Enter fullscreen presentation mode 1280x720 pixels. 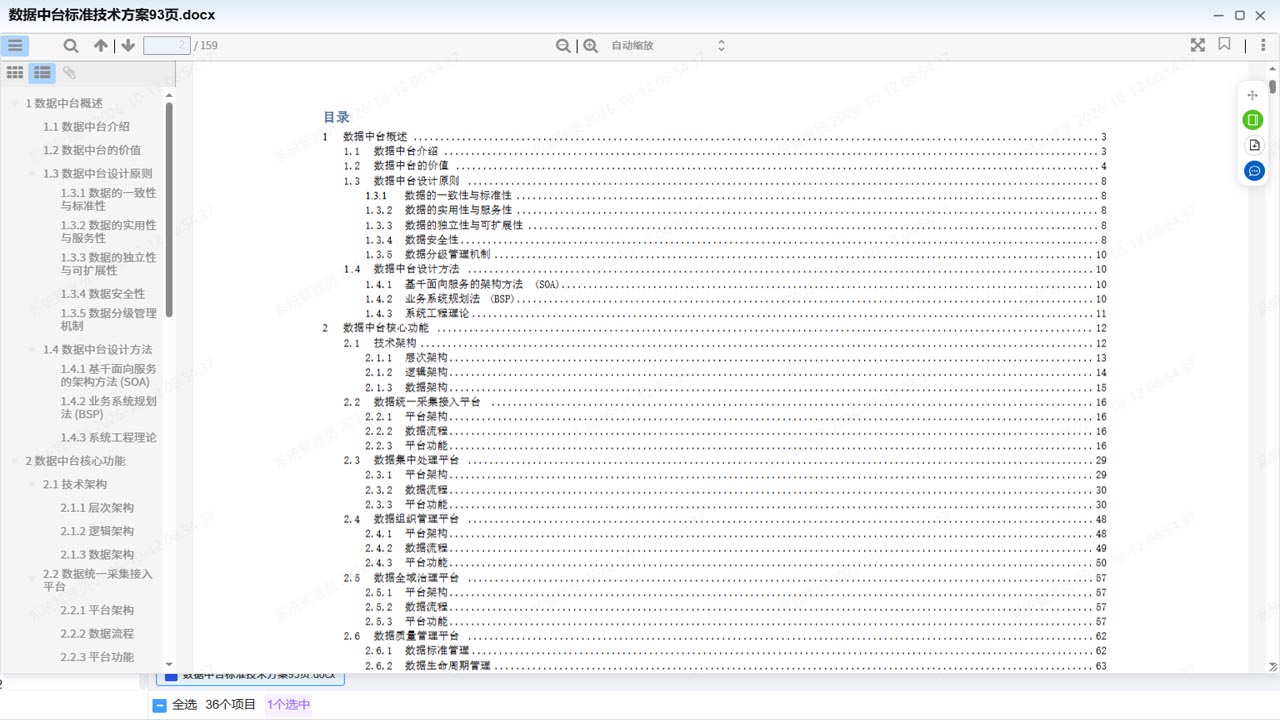coord(1198,45)
